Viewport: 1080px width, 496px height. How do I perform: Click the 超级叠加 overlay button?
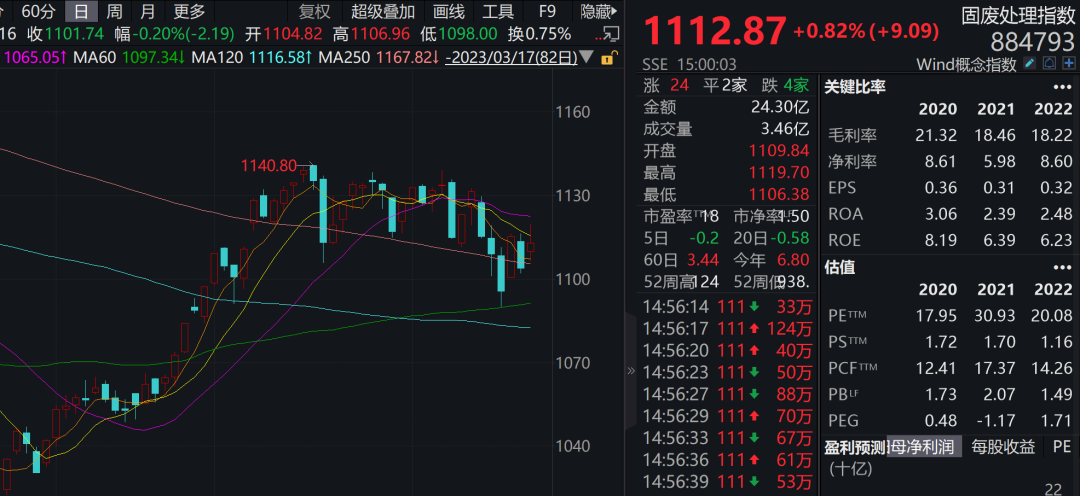point(381,12)
